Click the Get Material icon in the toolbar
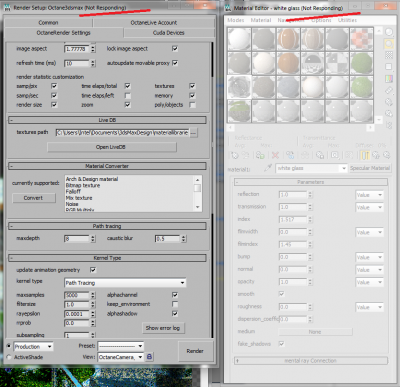Image resolution: width=400 pixels, height=387 pixels. click(x=235, y=155)
